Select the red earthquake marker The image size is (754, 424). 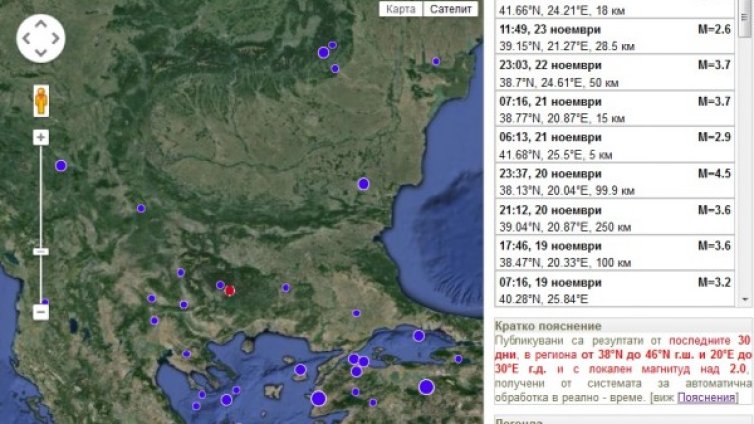pyautogui.click(x=230, y=290)
